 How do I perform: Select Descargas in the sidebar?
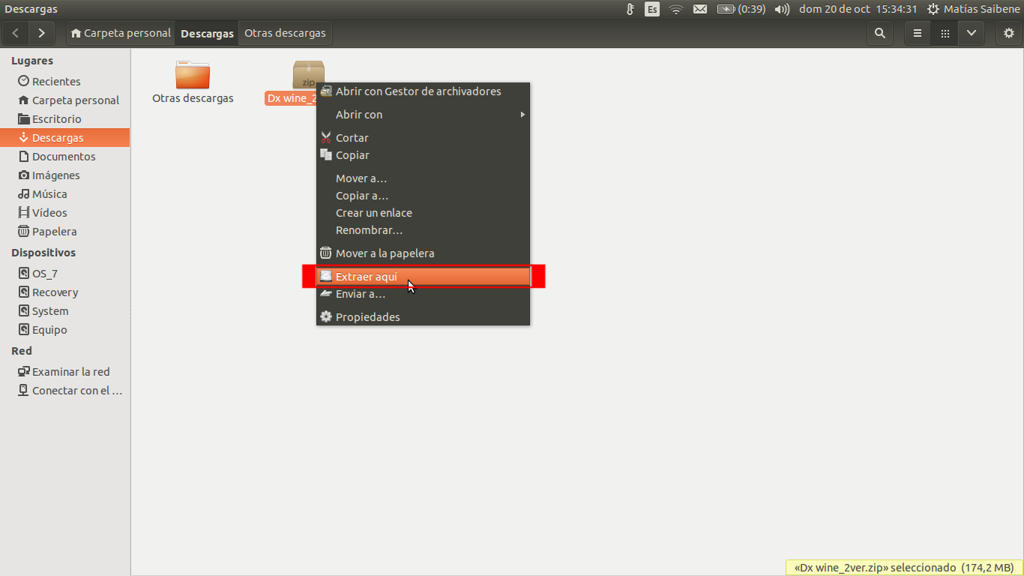(65, 138)
